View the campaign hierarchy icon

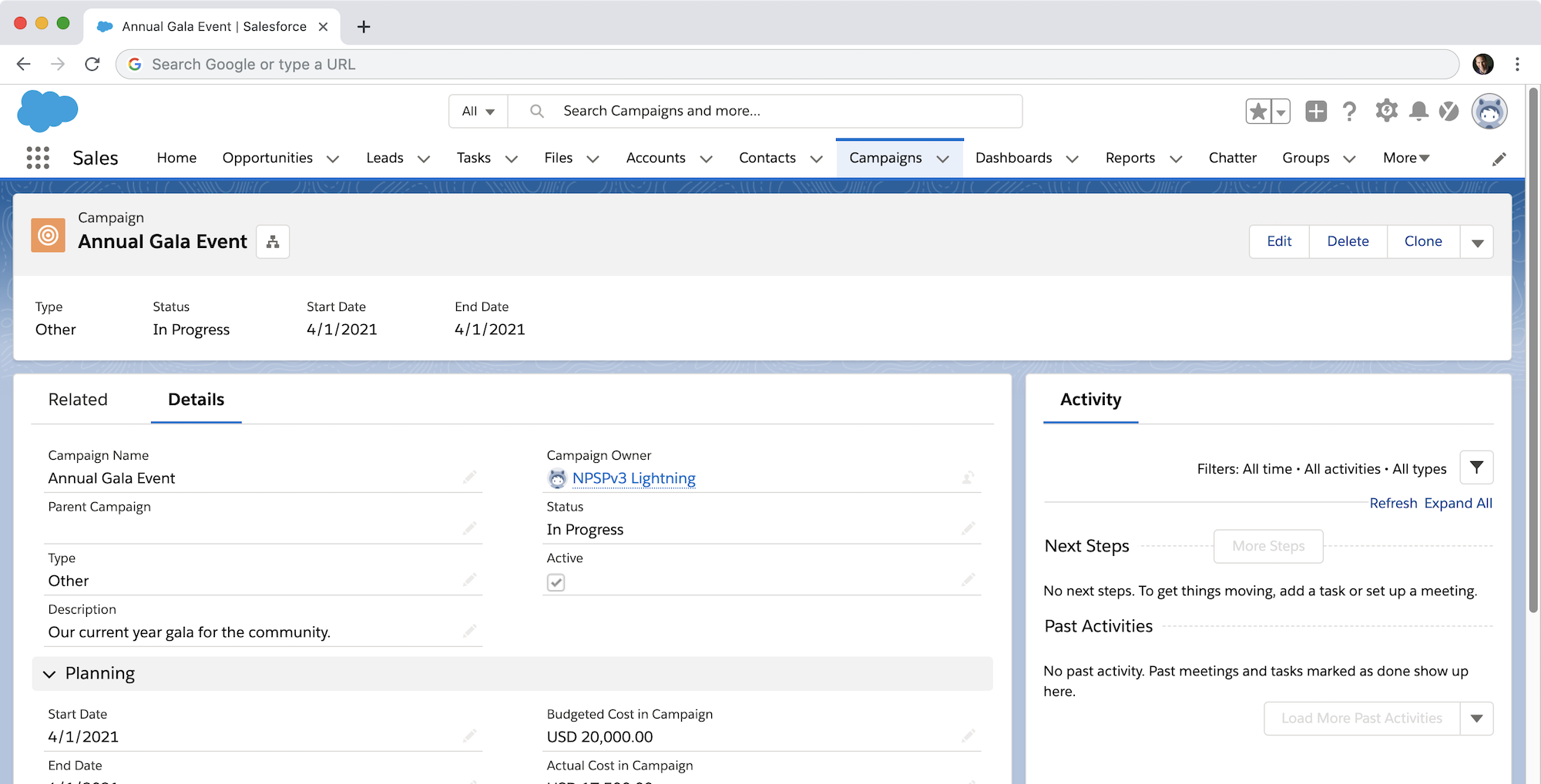click(x=273, y=242)
